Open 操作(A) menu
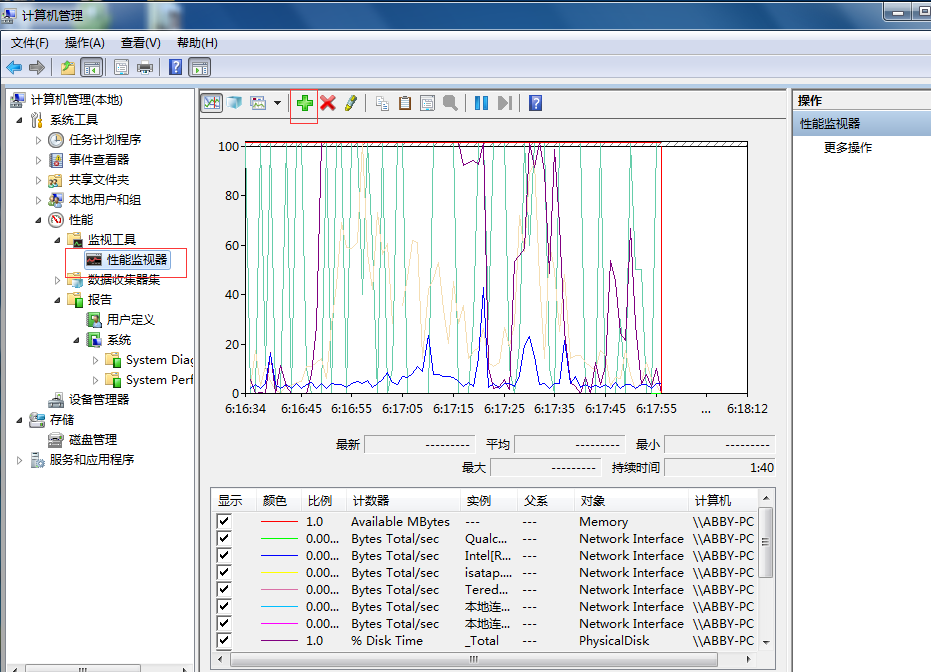 84,43
